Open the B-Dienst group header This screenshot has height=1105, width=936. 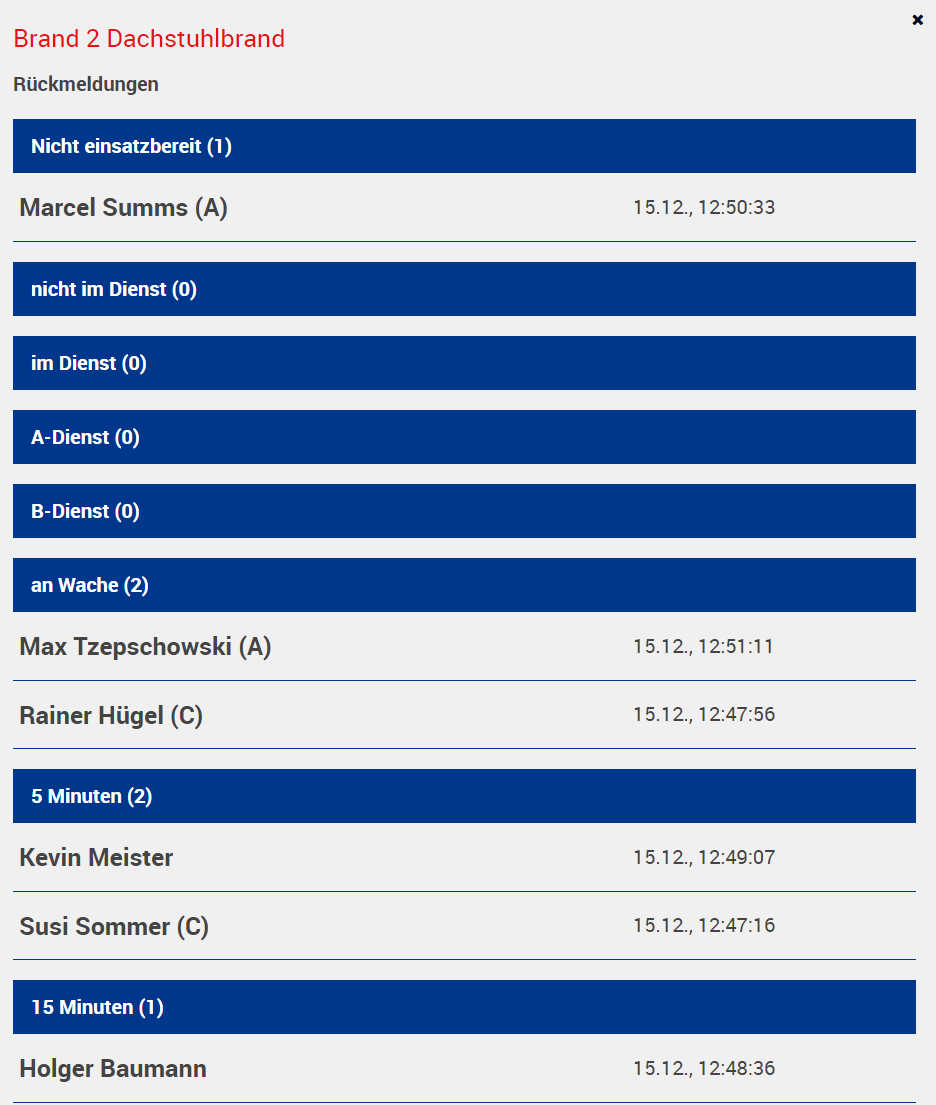click(x=464, y=511)
